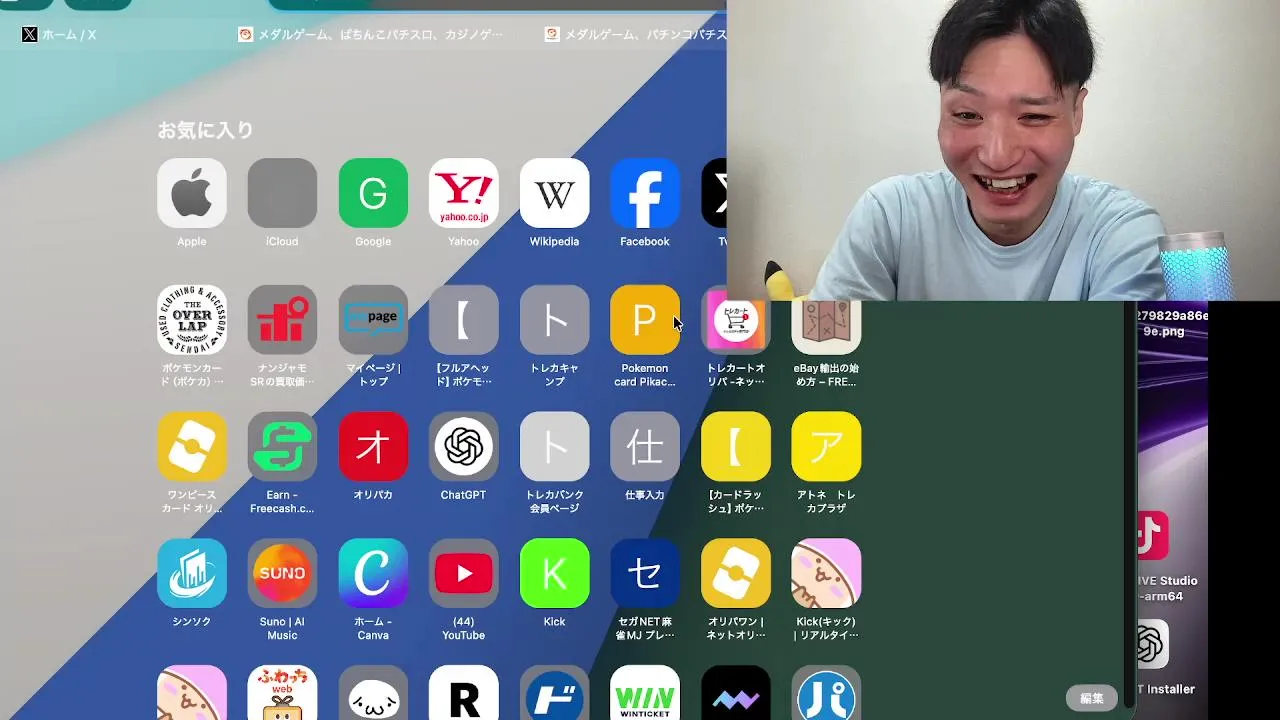Open the red オリパカ bookmark
Screen dimensions: 1280x720
coord(373,446)
